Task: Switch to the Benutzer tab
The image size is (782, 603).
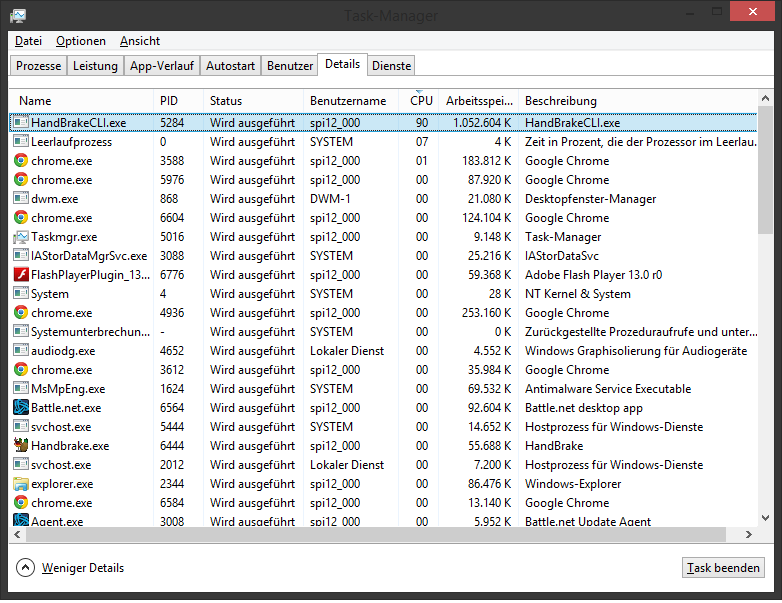Action: pos(290,66)
